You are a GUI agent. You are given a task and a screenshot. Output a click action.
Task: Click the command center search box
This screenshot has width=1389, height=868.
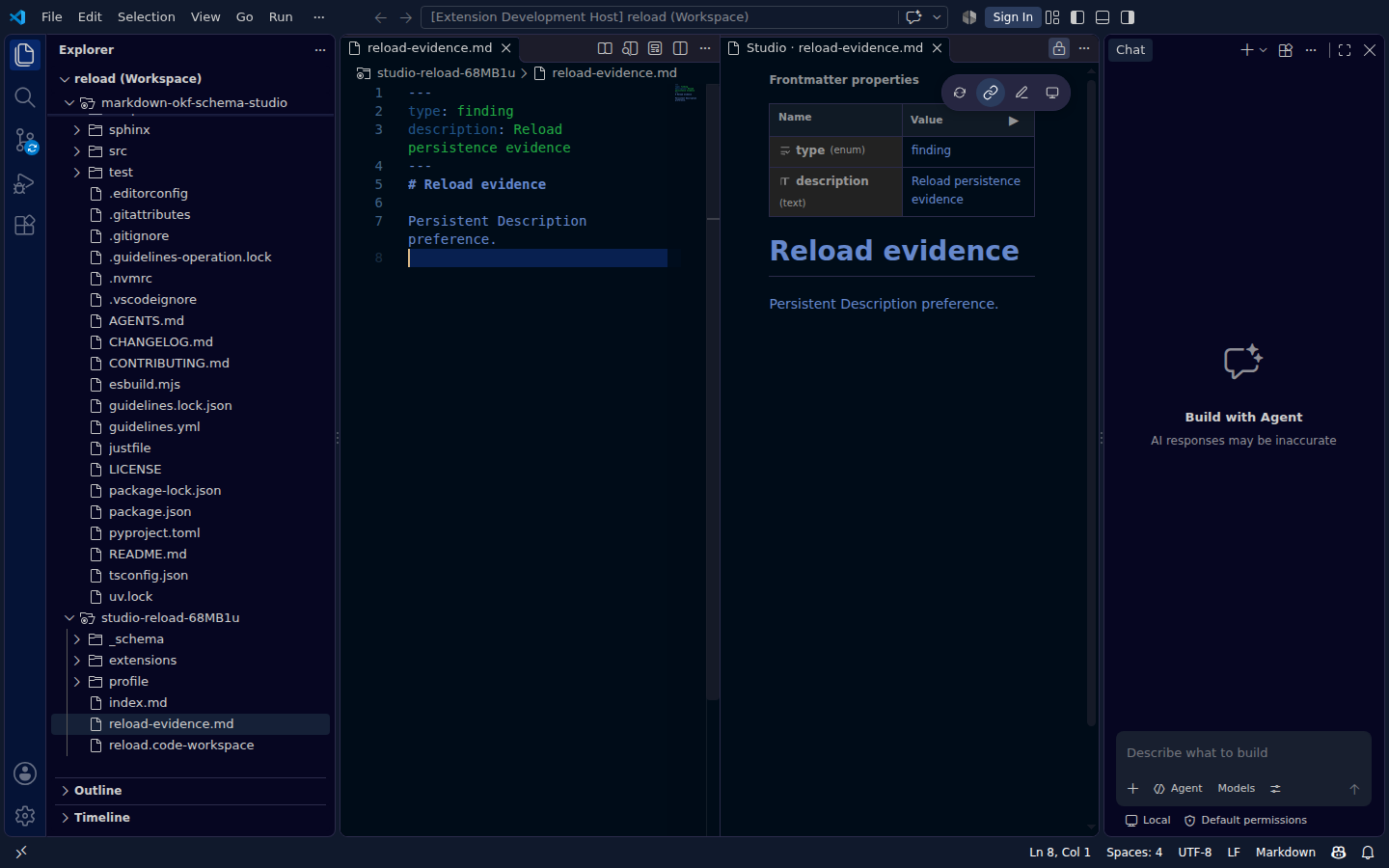[x=660, y=17]
